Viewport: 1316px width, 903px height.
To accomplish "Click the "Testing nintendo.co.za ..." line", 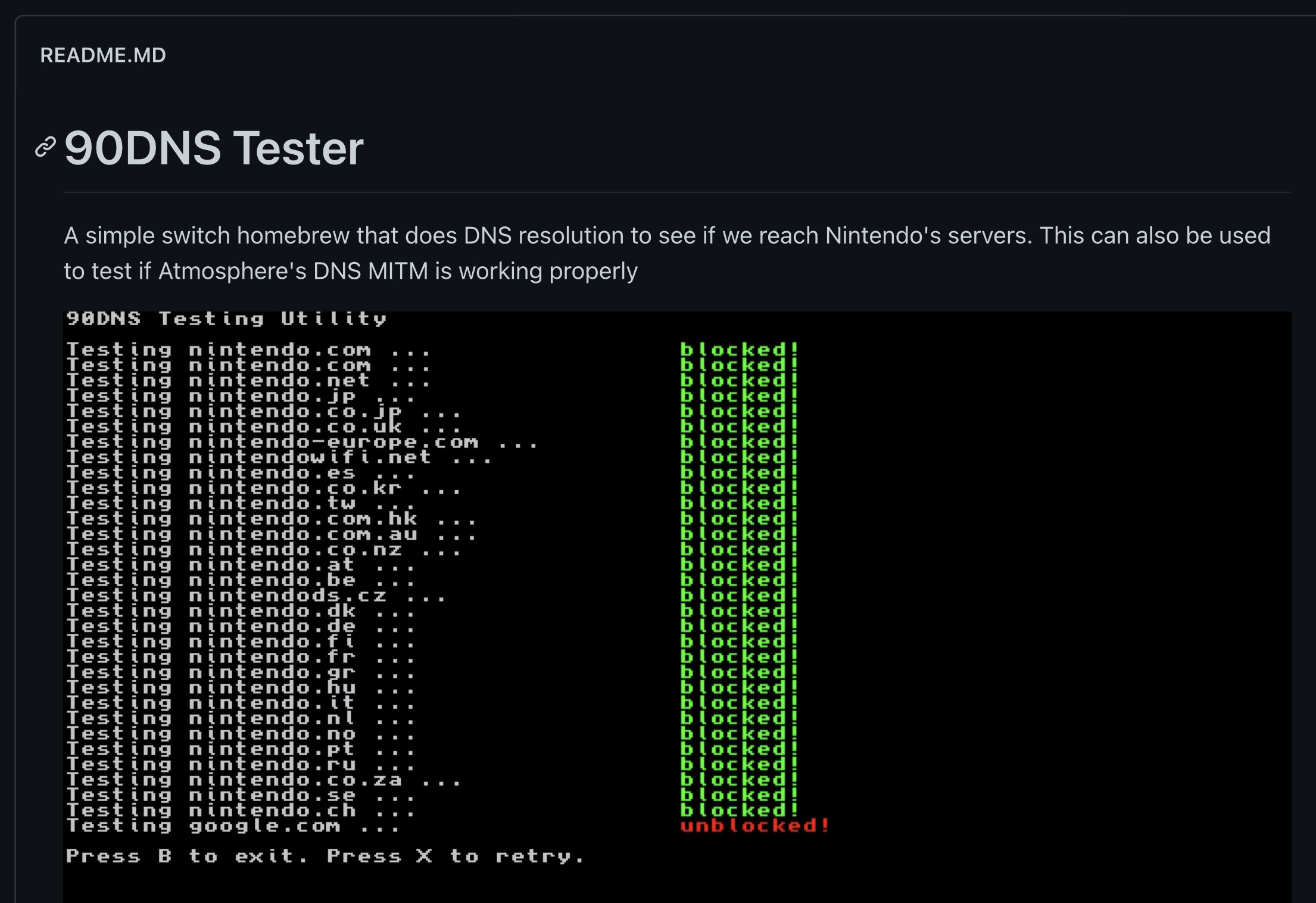I will pos(263,781).
